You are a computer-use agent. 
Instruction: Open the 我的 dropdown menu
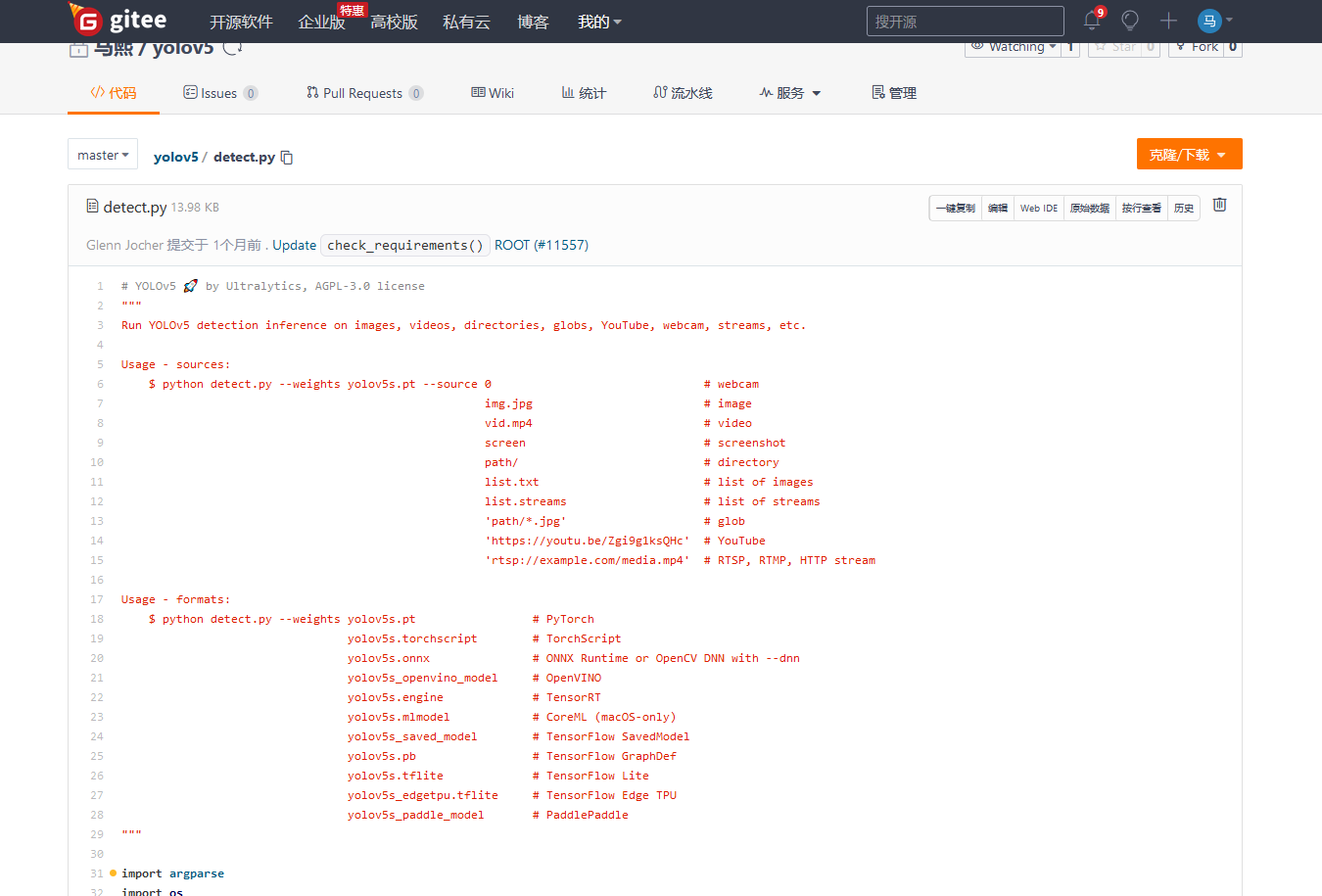pos(599,22)
